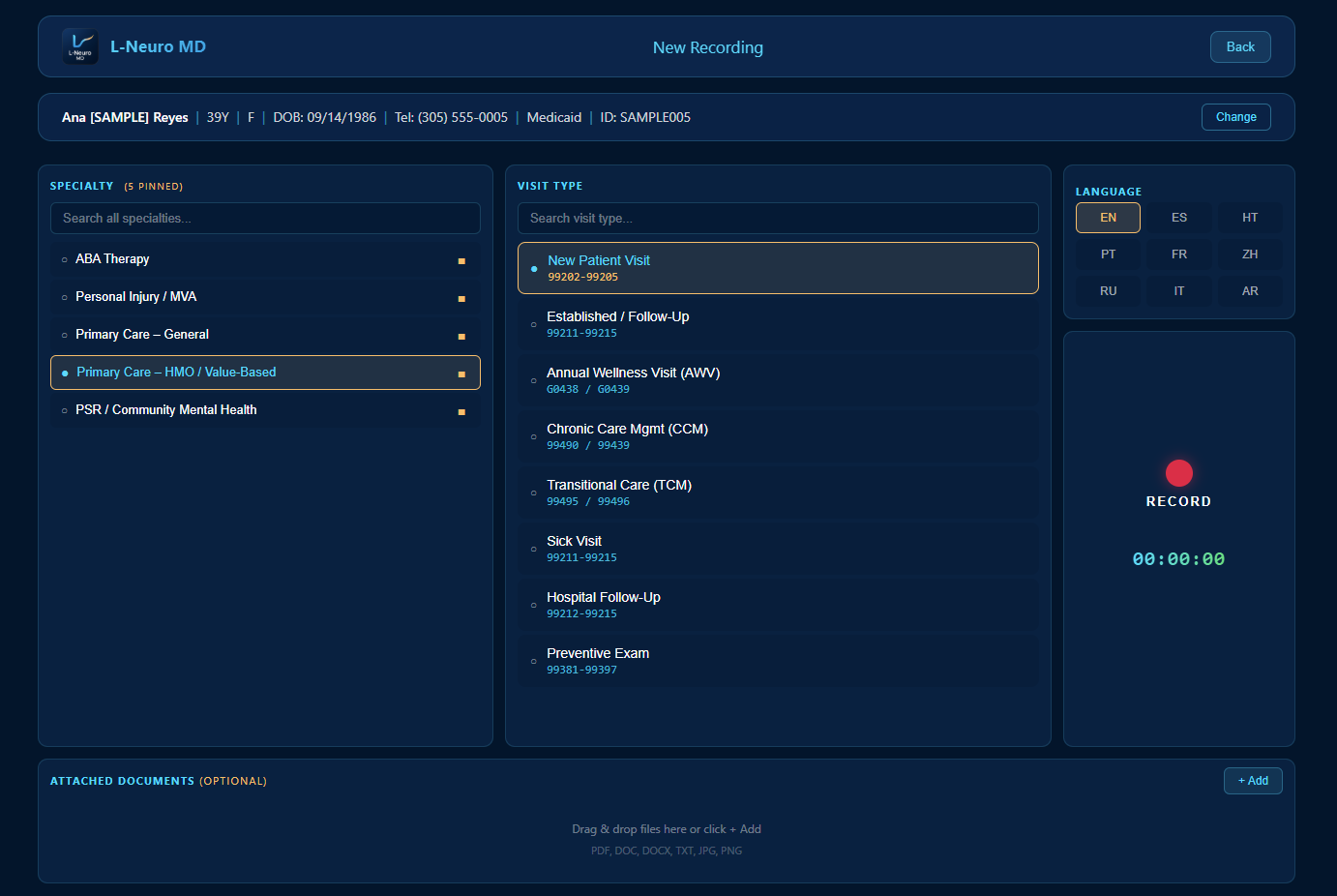Click the radio bullet on New Patient Visit
Screen dimensions: 1337x896
point(534,269)
